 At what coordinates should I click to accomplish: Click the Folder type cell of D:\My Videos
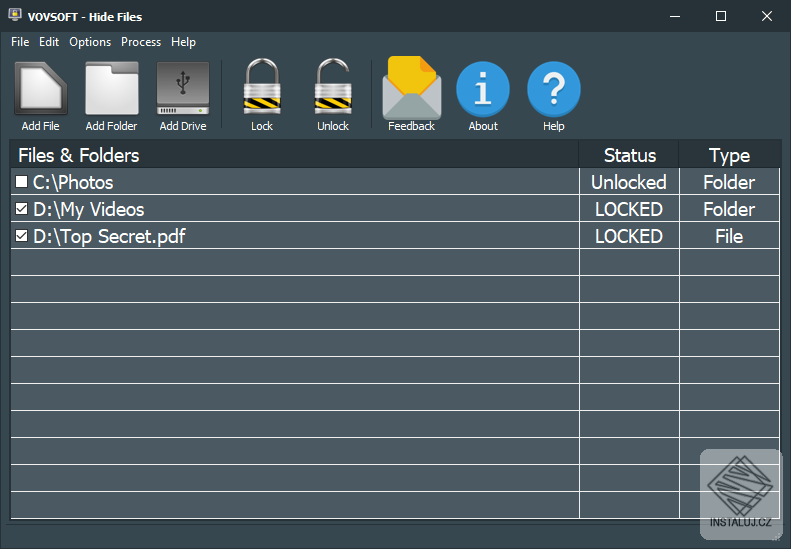[x=729, y=209]
